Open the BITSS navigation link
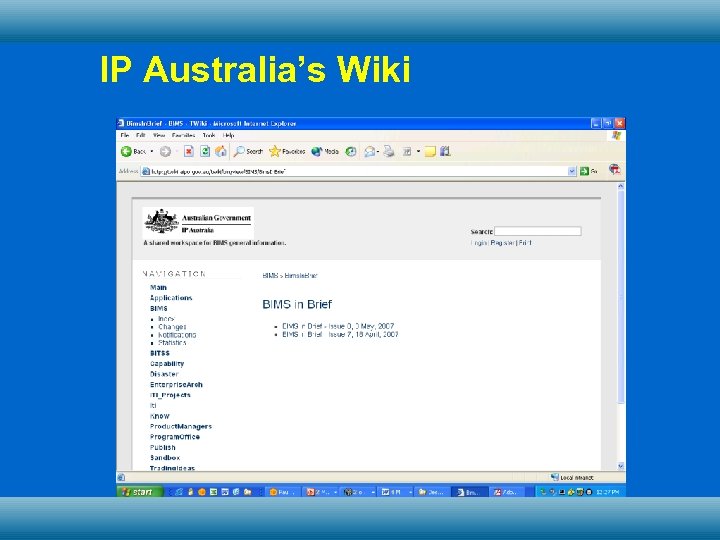The width and height of the screenshot is (720, 540). 160,353
